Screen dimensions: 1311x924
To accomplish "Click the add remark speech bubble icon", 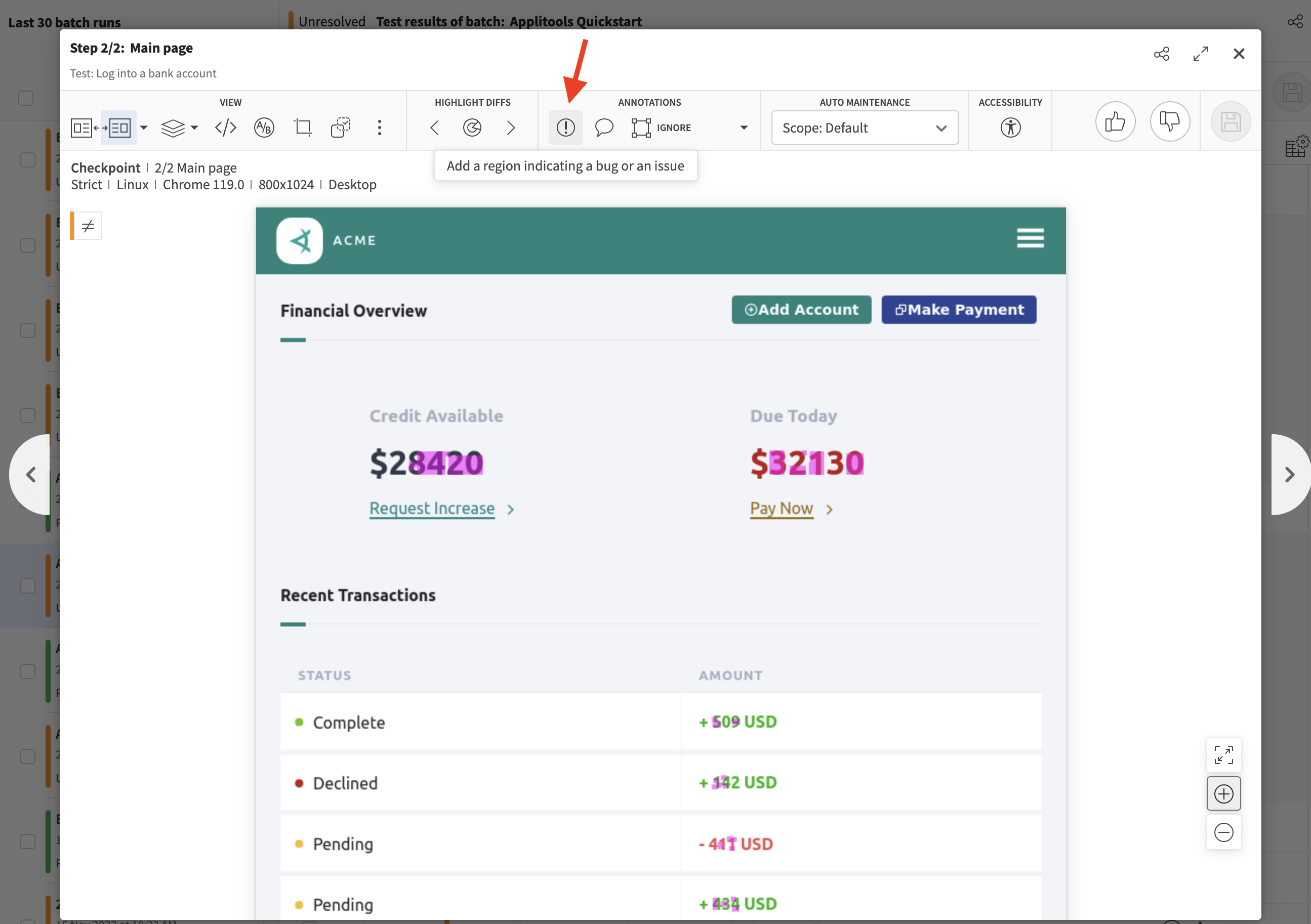I will click(x=603, y=128).
